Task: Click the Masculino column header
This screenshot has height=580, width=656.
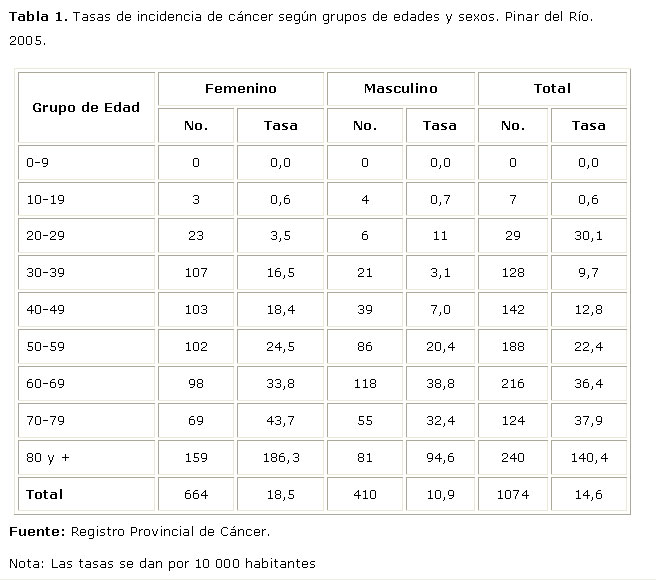Action: 400,89
